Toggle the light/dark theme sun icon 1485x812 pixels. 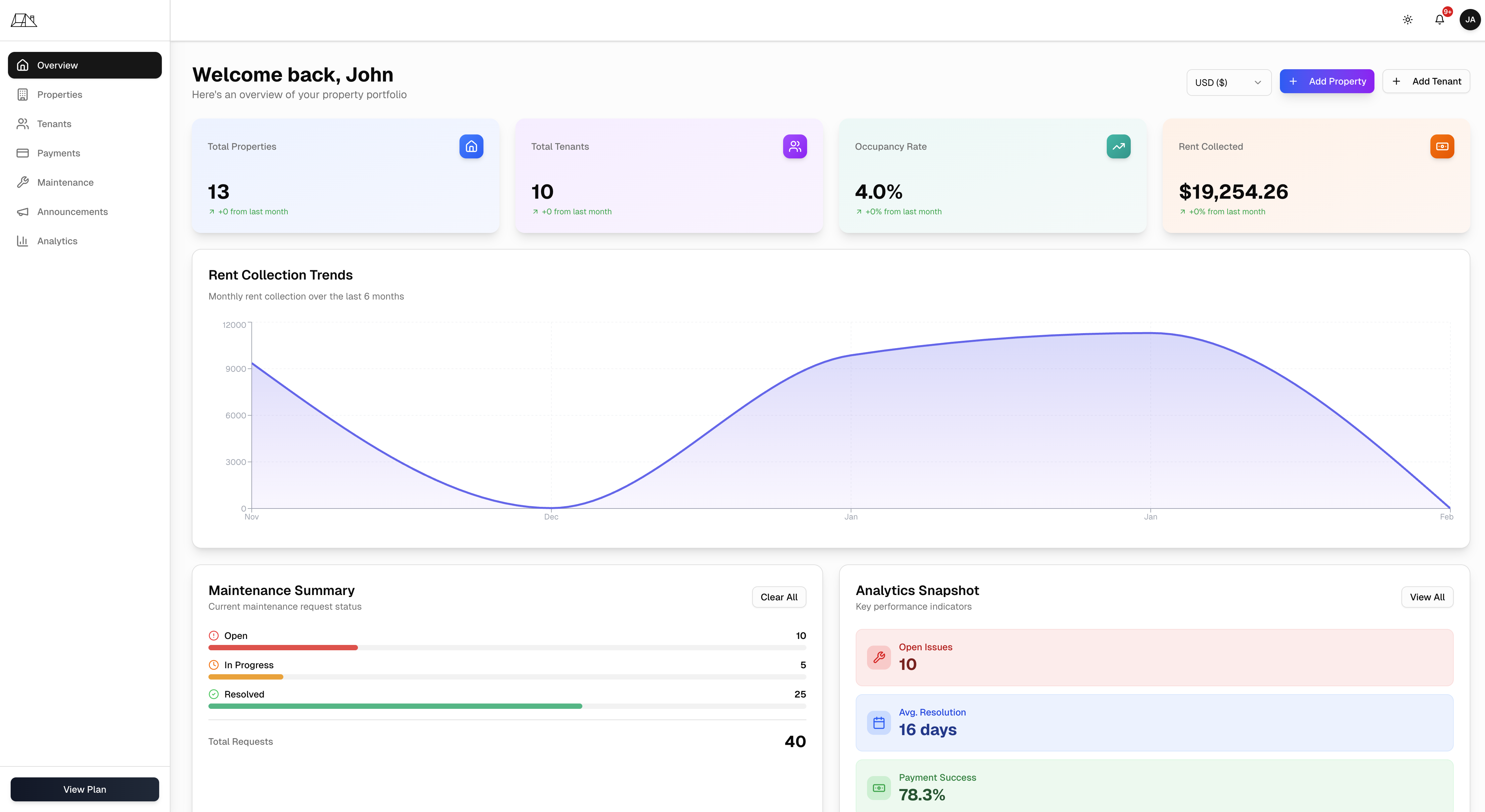1407,20
